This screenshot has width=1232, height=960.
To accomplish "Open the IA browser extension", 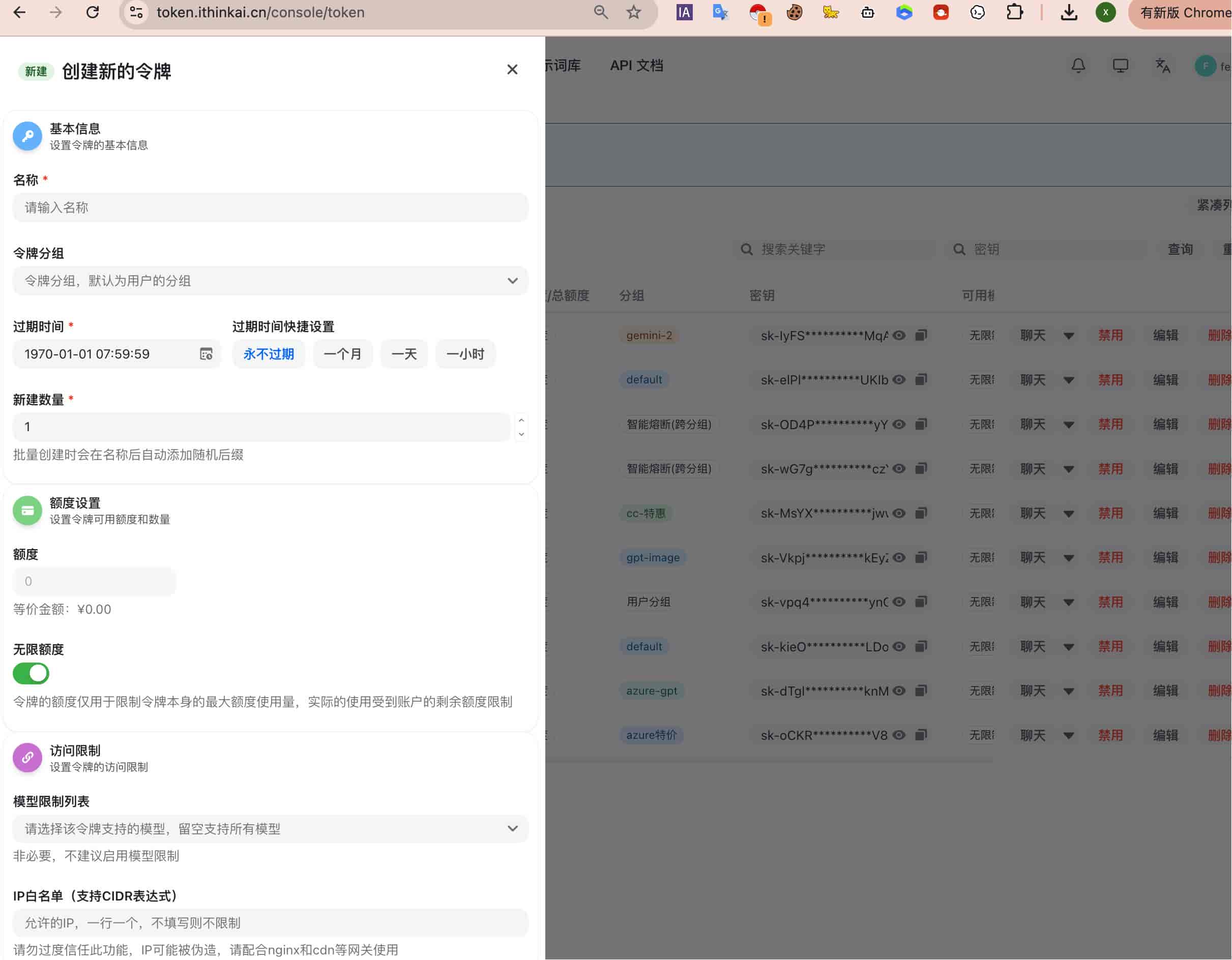I will point(684,12).
